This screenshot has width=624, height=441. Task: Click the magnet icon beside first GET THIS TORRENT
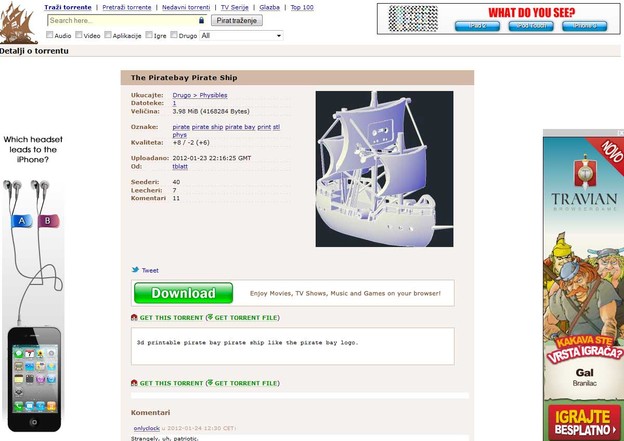coord(134,317)
